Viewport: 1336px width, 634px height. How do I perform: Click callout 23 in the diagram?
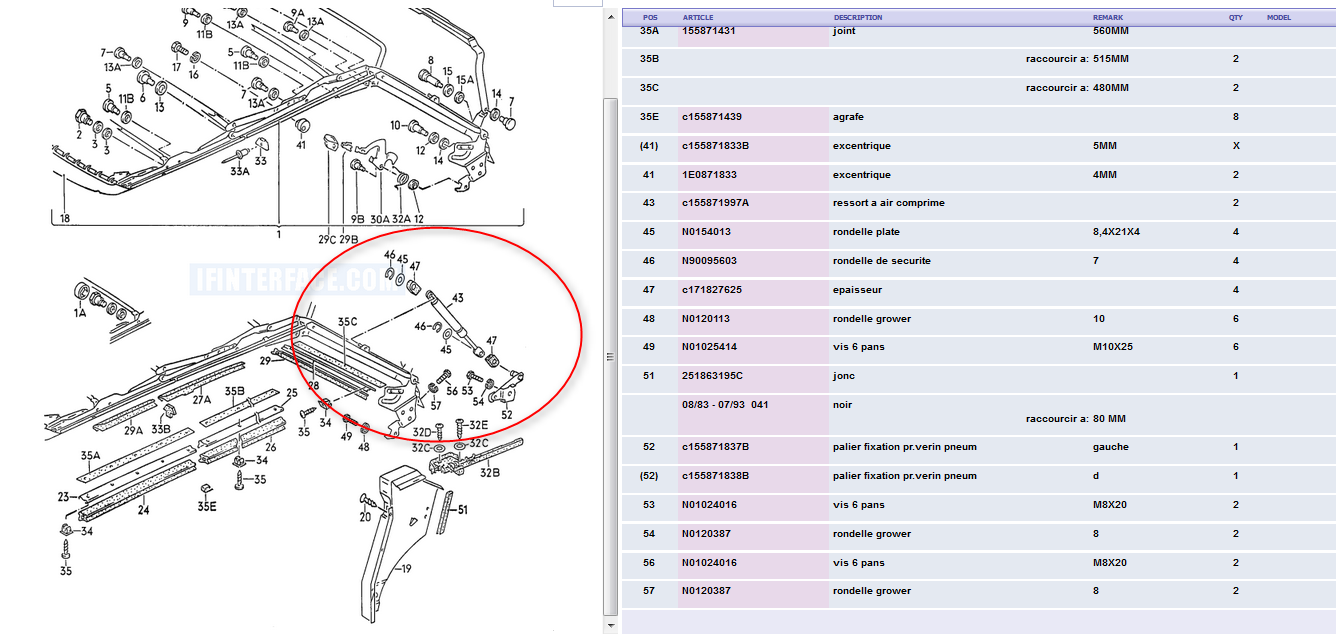coord(63,496)
